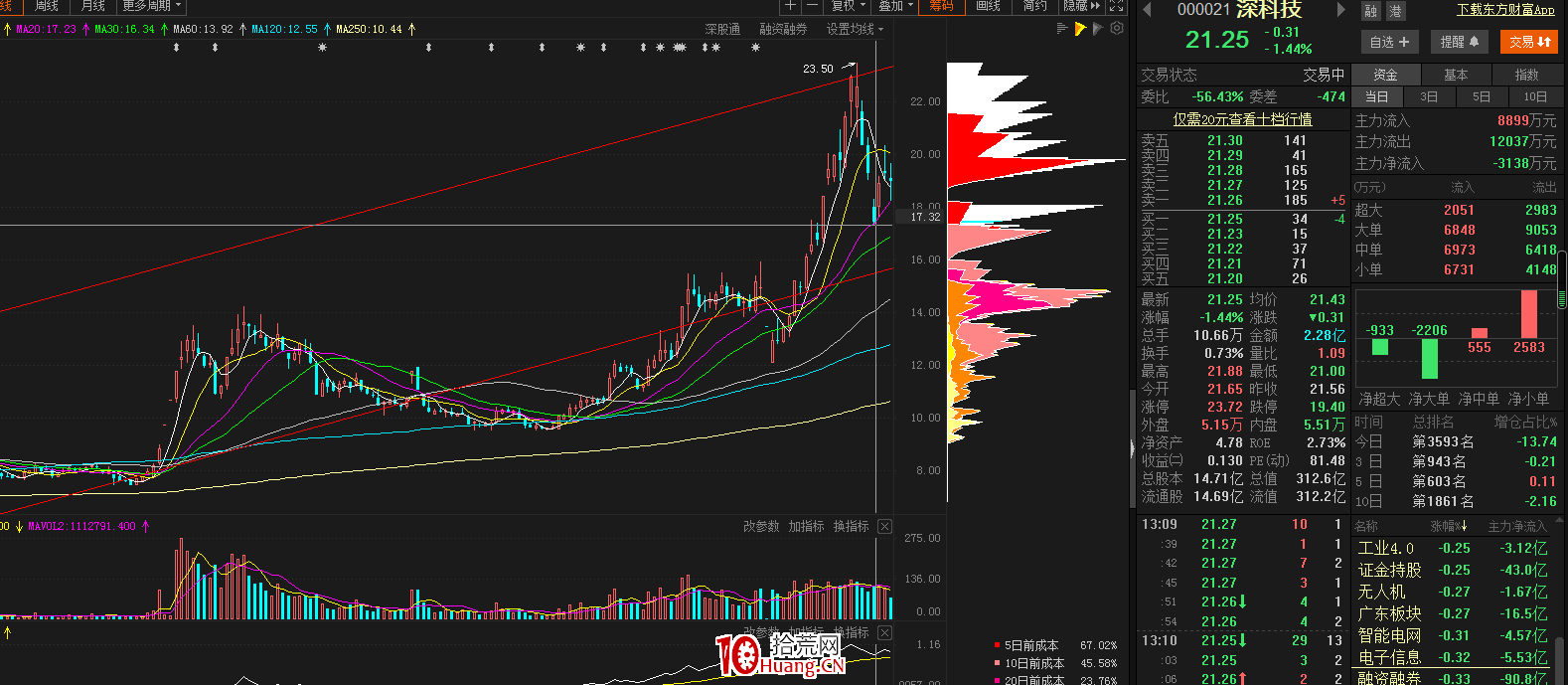Click the 23.50 high price marker
The height and width of the screenshot is (685, 1568).
818,69
